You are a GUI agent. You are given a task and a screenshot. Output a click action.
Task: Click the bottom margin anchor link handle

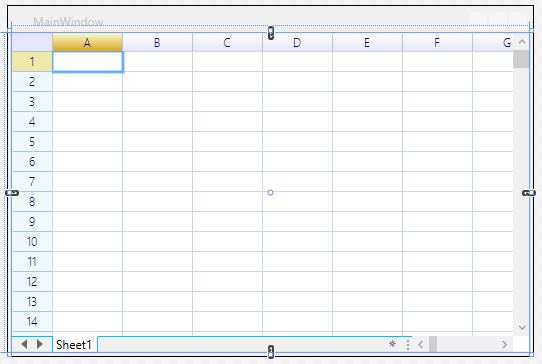pos(271,352)
